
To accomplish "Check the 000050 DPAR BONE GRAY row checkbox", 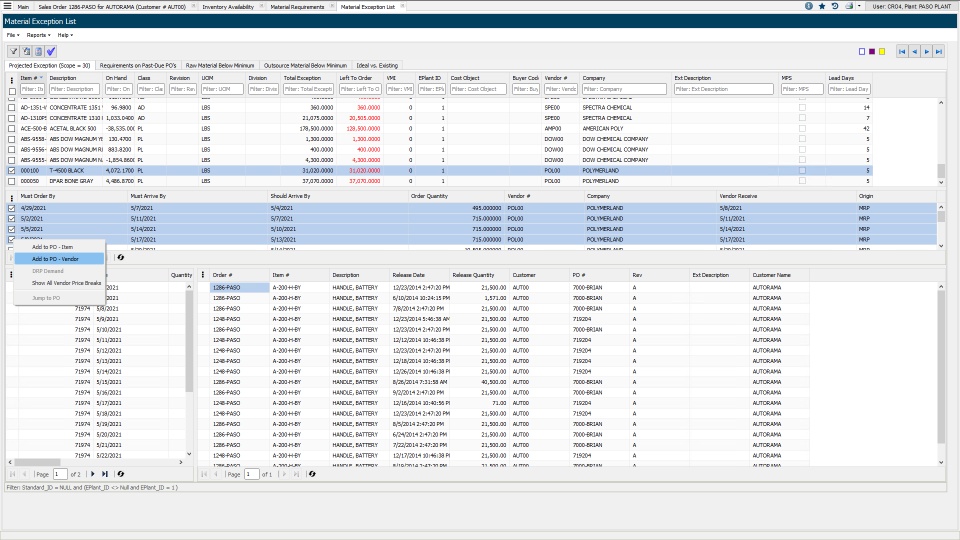I will pyautogui.click(x=12, y=181).
